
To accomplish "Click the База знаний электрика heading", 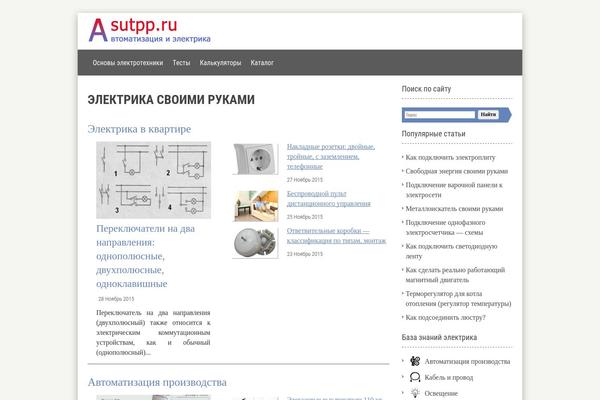I will 439,337.
